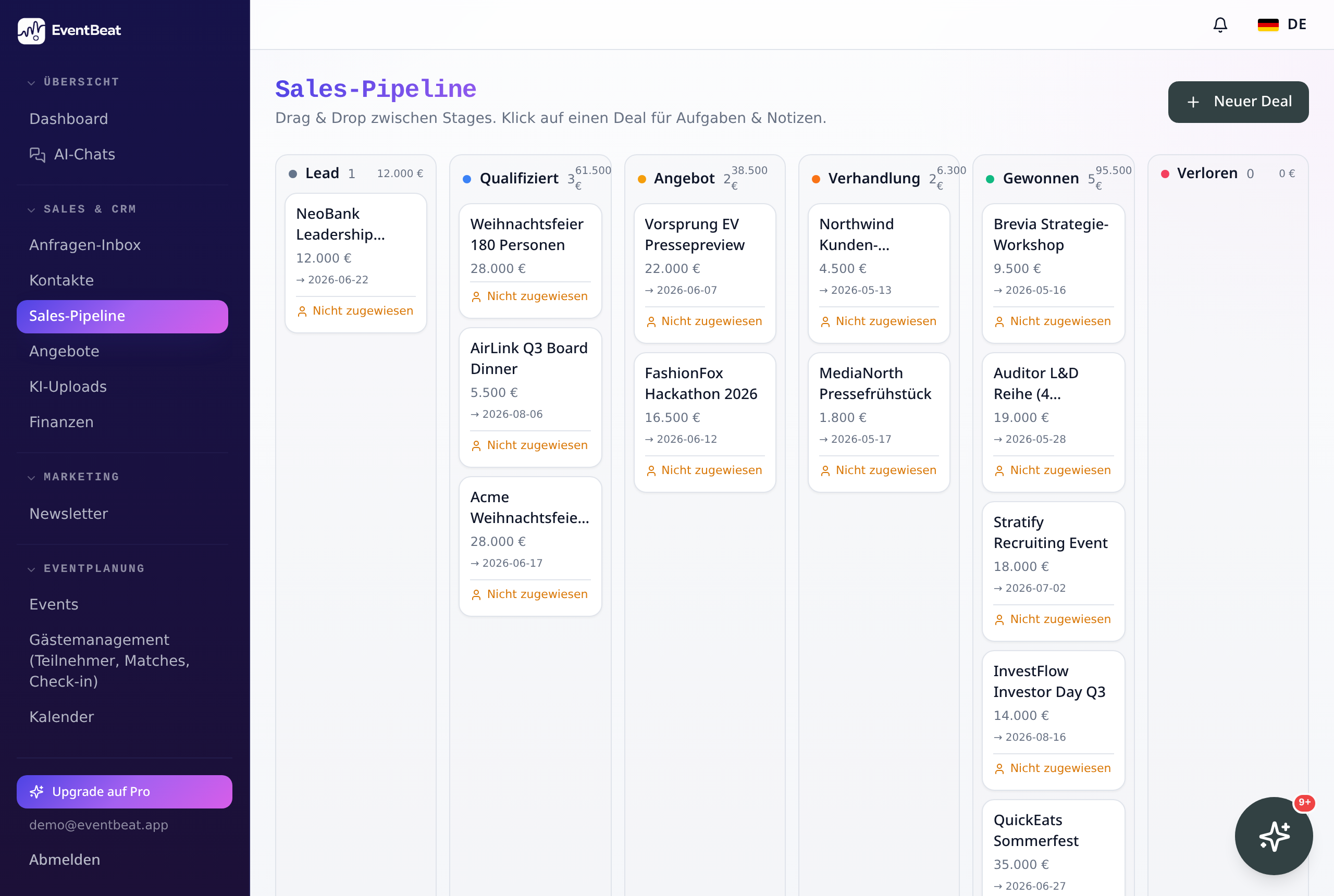Open the AI assistant sparkle button

pyautogui.click(x=1274, y=836)
